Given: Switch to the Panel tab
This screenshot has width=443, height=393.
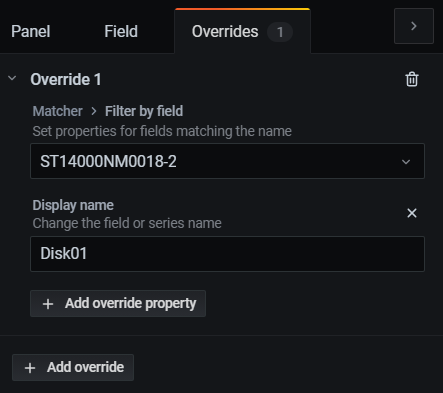Looking at the screenshot, I should pos(31,31).
